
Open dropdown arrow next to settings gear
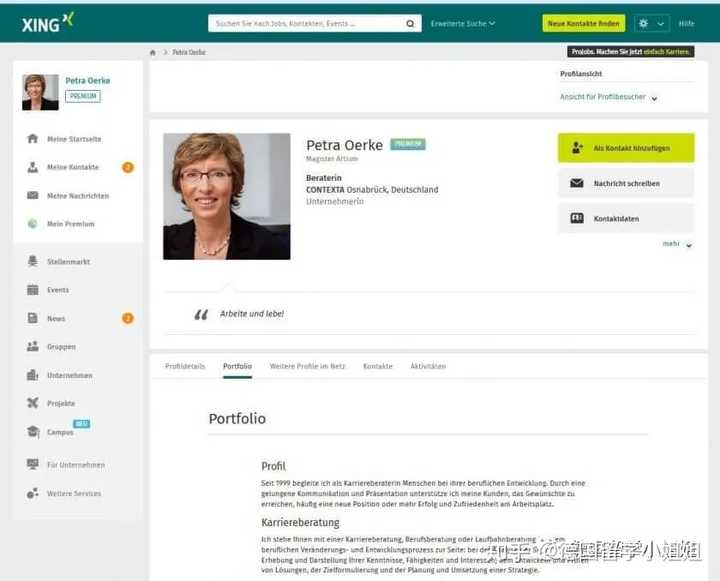(660, 23)
